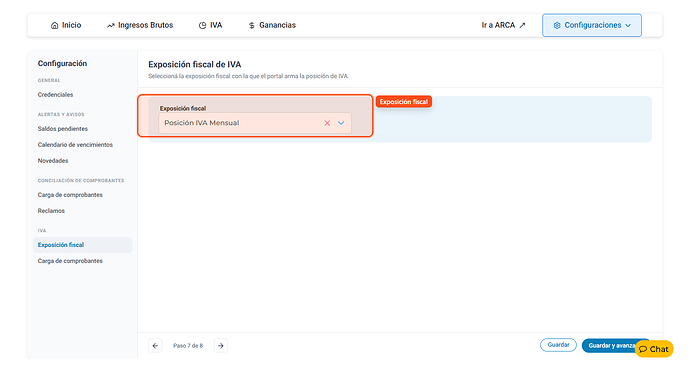The height and width of the screenshot is (366, 690).
Task: Click the Guardar y avanzar button
Action: (611, 346)
